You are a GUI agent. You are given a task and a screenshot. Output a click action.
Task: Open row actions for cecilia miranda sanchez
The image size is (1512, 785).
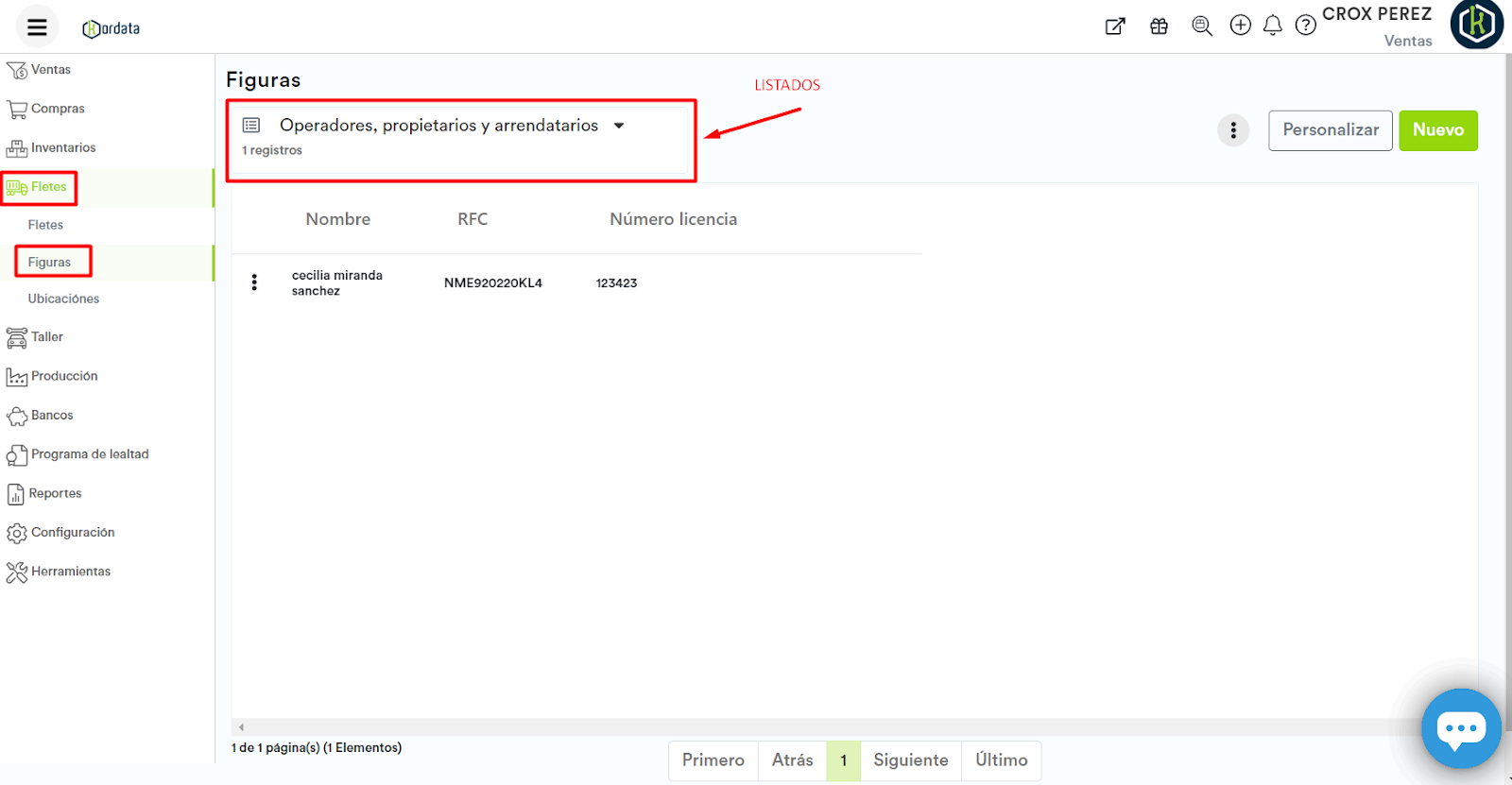254,282
